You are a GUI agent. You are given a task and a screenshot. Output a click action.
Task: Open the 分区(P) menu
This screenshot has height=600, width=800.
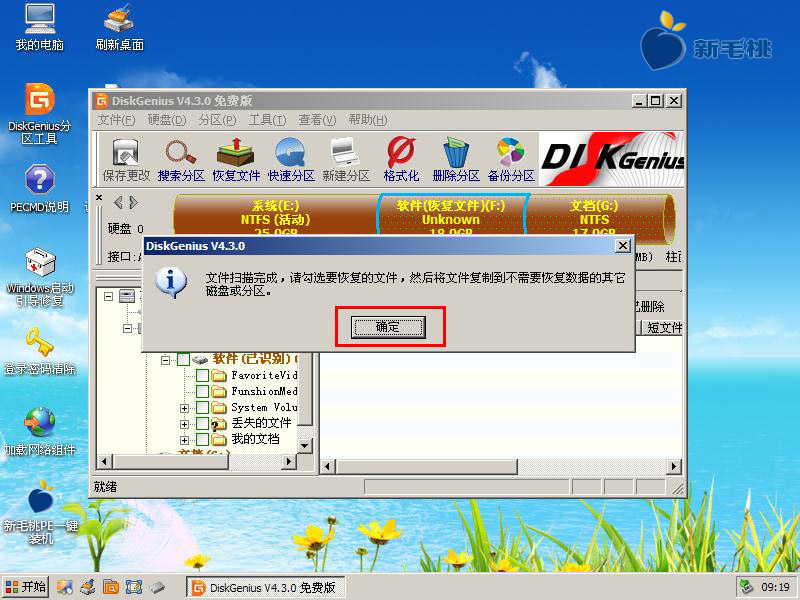pyautogui.click(x=217, y=120)
